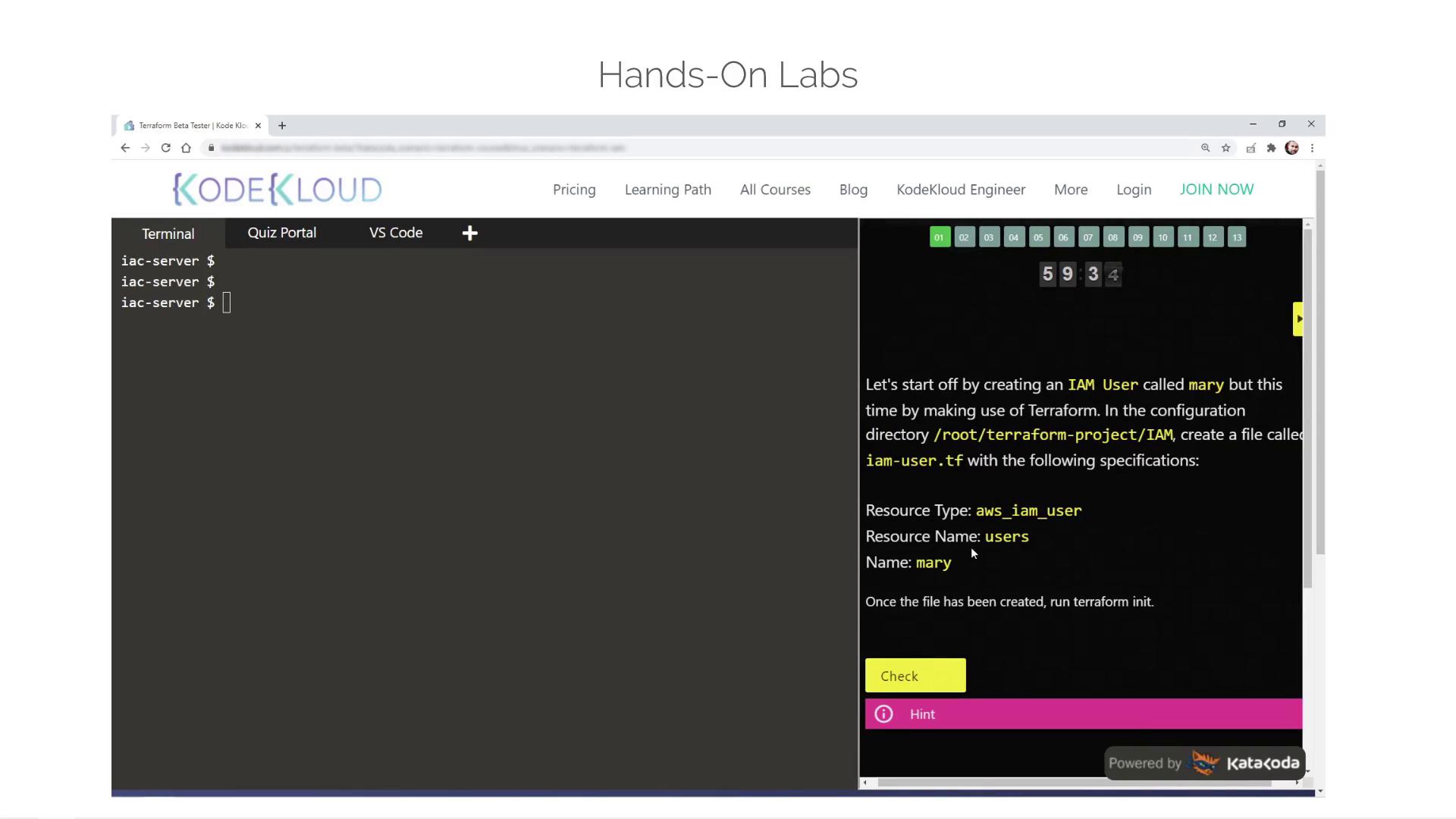The image size is (1456, 819).
Task: Click the KodeKloud home logo
Action: (x=278, y=189)
